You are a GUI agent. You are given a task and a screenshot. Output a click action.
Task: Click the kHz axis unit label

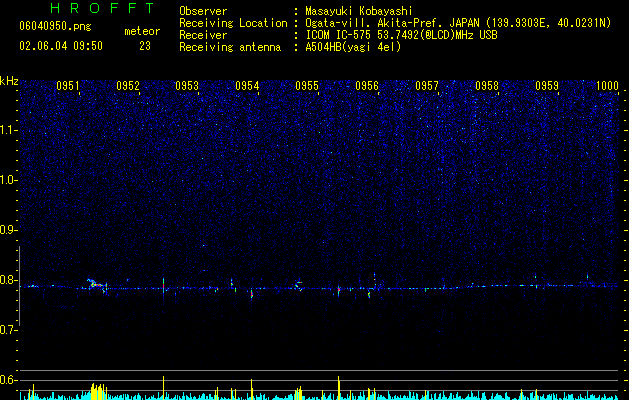[9, 81]
